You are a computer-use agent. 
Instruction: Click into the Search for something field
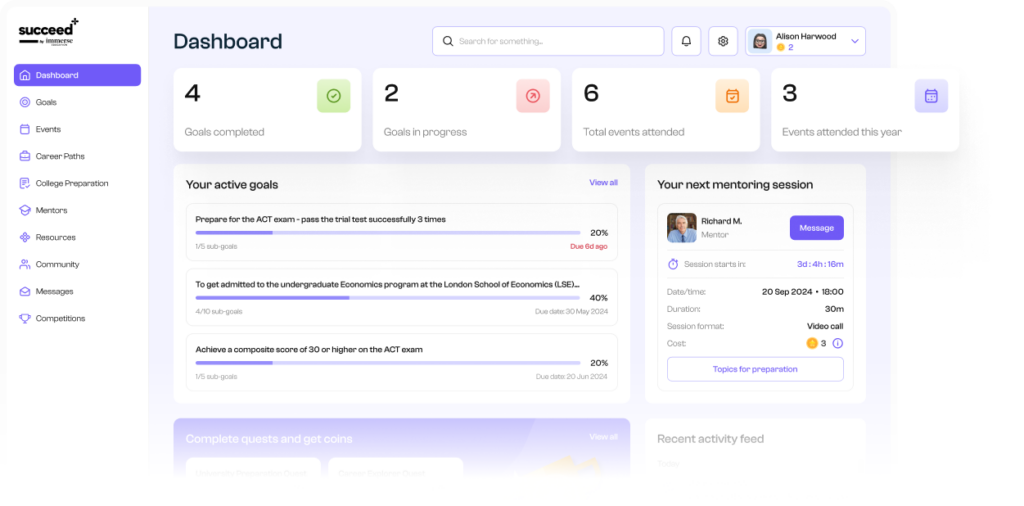[555, 41]
